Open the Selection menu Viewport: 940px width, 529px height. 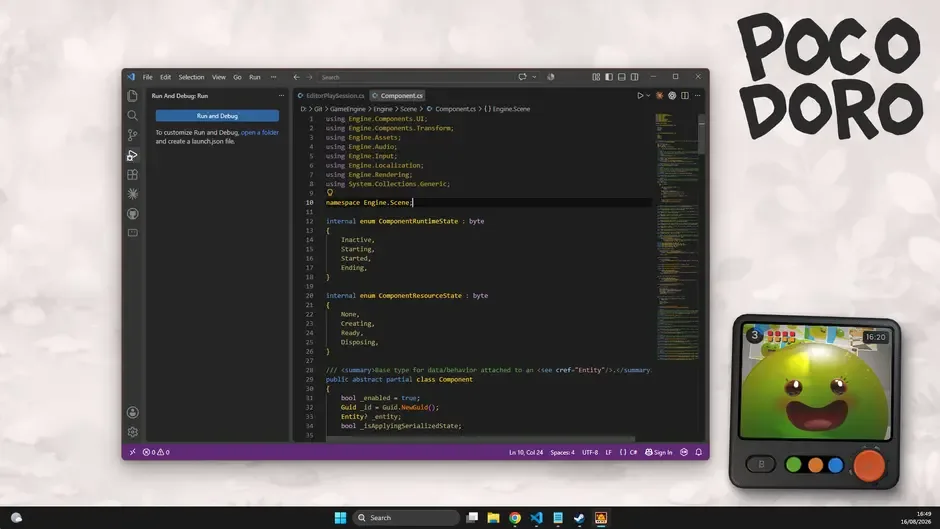point(191,77)
